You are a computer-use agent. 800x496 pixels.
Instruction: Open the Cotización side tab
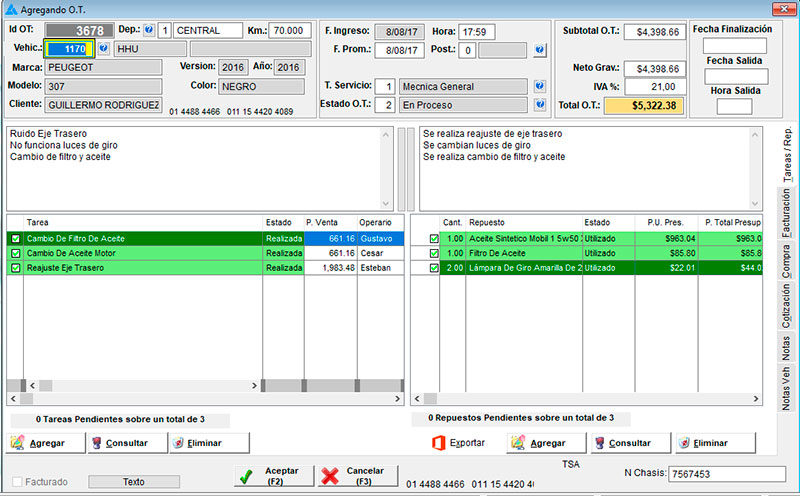786,306
